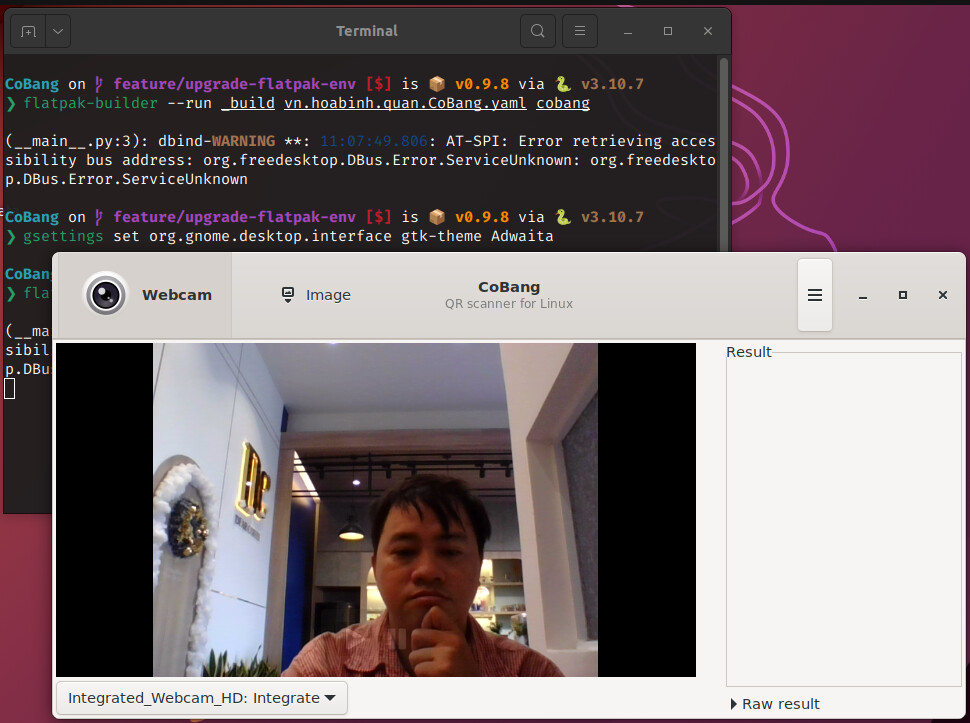Open the _build link in Terminal

pyautogui.click(x=247, y=103)
